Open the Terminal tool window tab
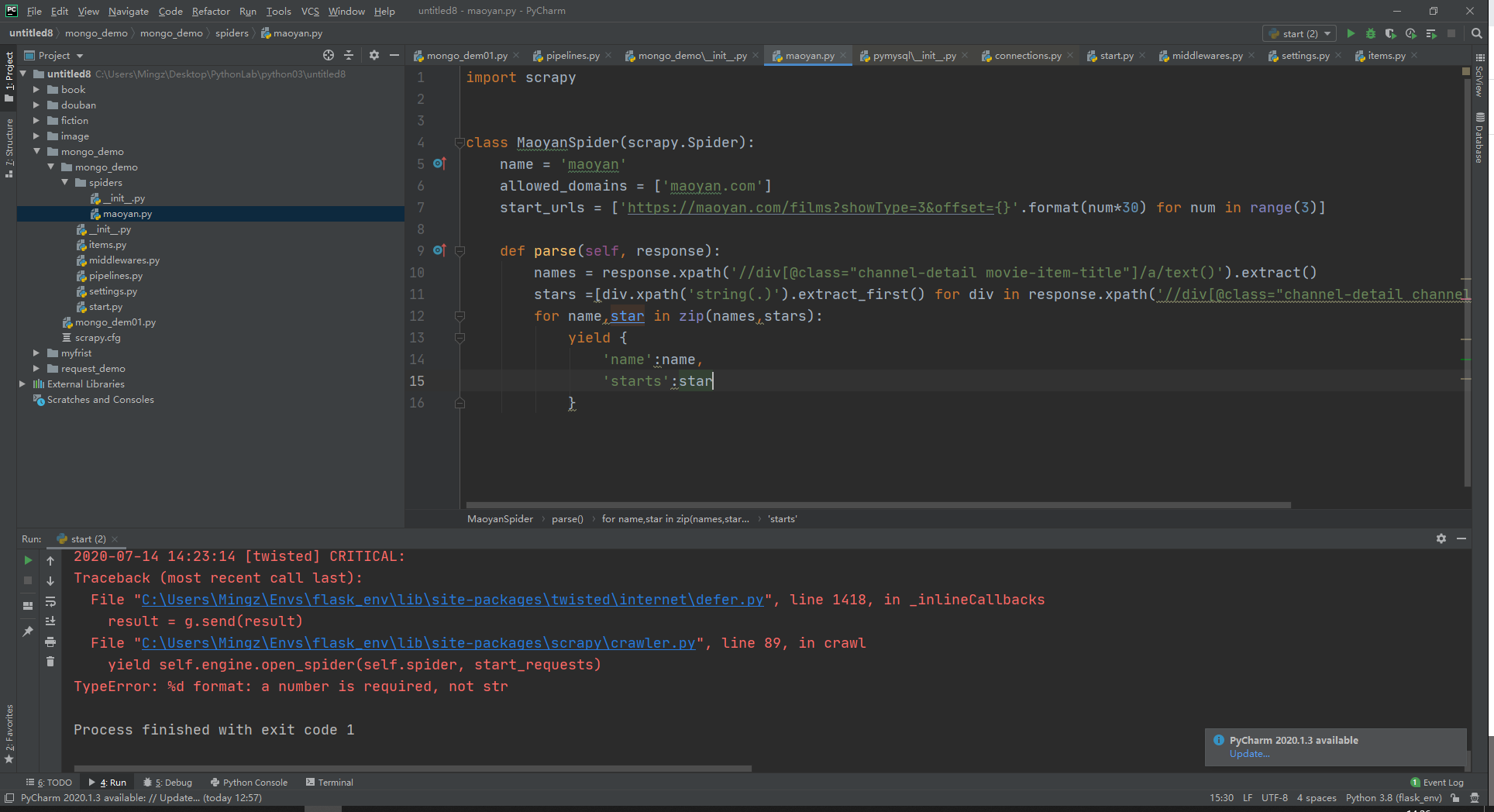The height and width of the screenshot is (812, 1494). (330, 783)
